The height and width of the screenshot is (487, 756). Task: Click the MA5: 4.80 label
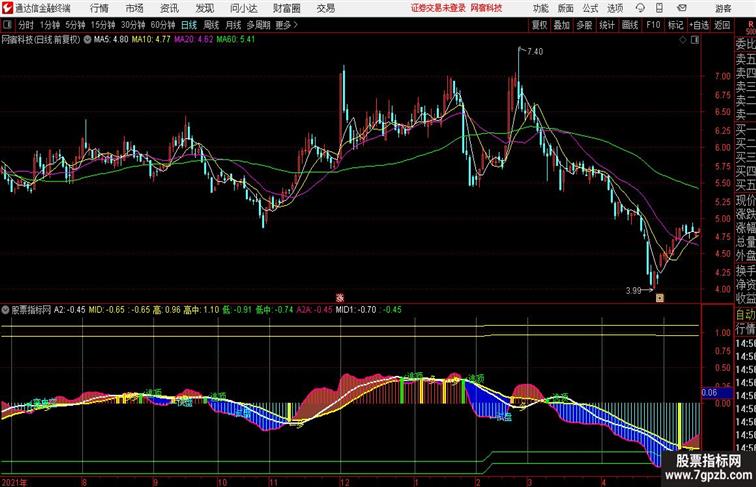click(111, 40)
